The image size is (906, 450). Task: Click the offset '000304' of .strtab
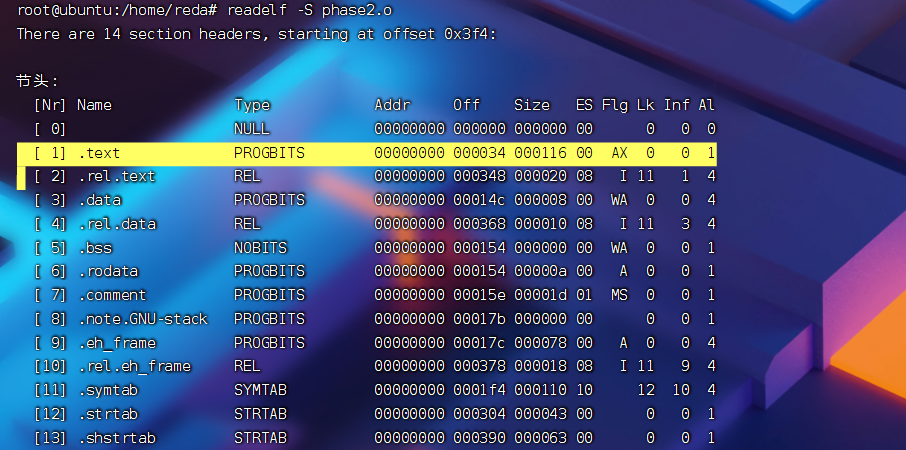[480, 414]
